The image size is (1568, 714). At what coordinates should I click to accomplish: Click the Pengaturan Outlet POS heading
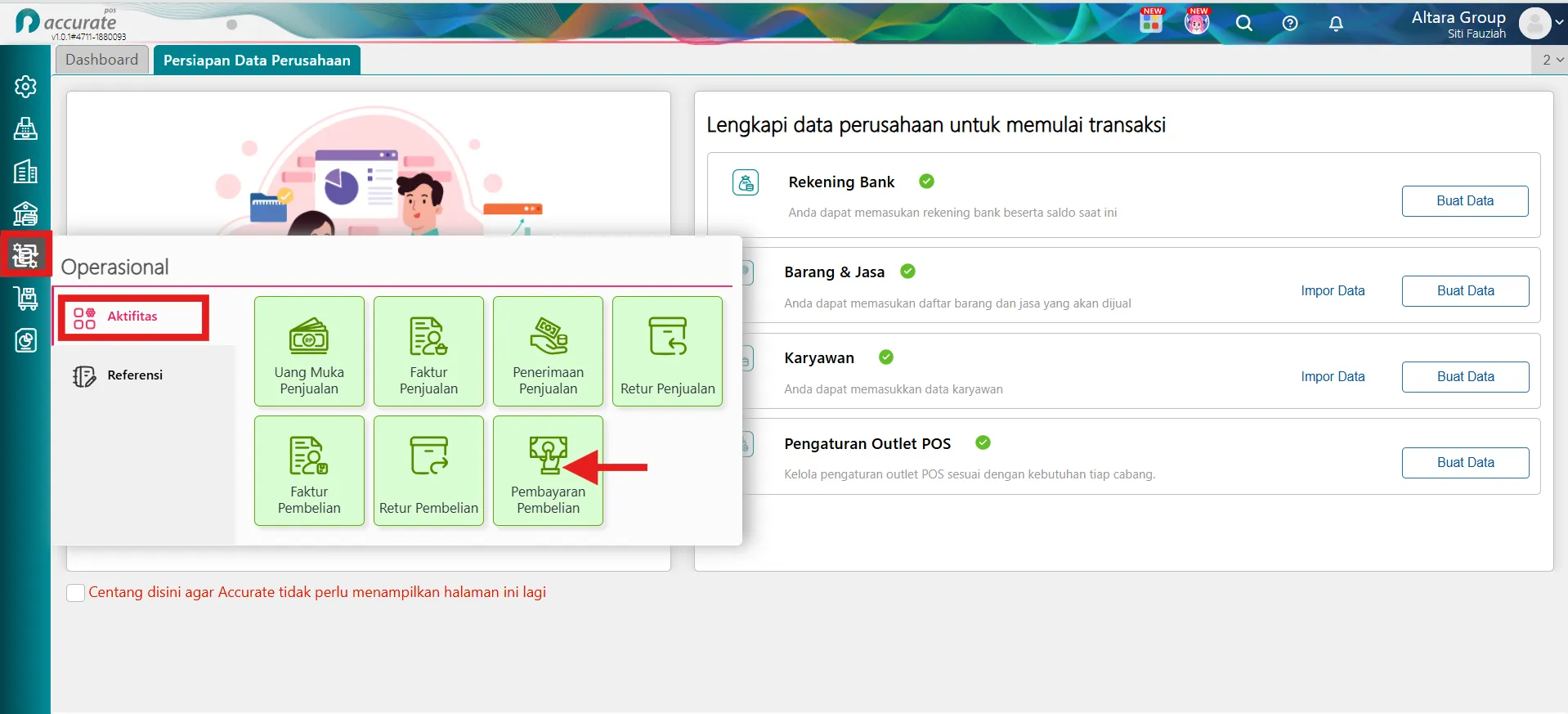pos(867,444)
